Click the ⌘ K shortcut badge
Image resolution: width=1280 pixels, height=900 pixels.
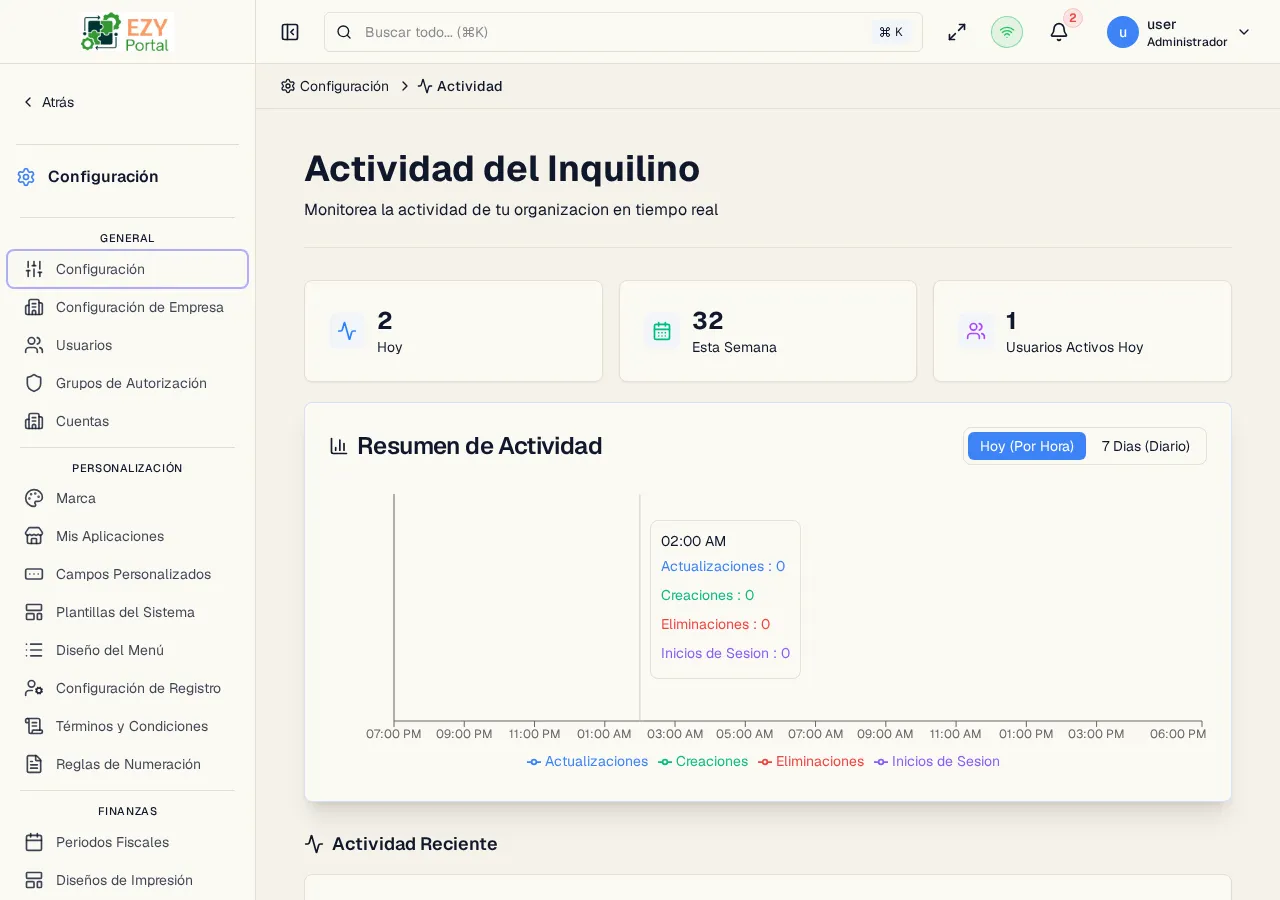pos(891,32)
